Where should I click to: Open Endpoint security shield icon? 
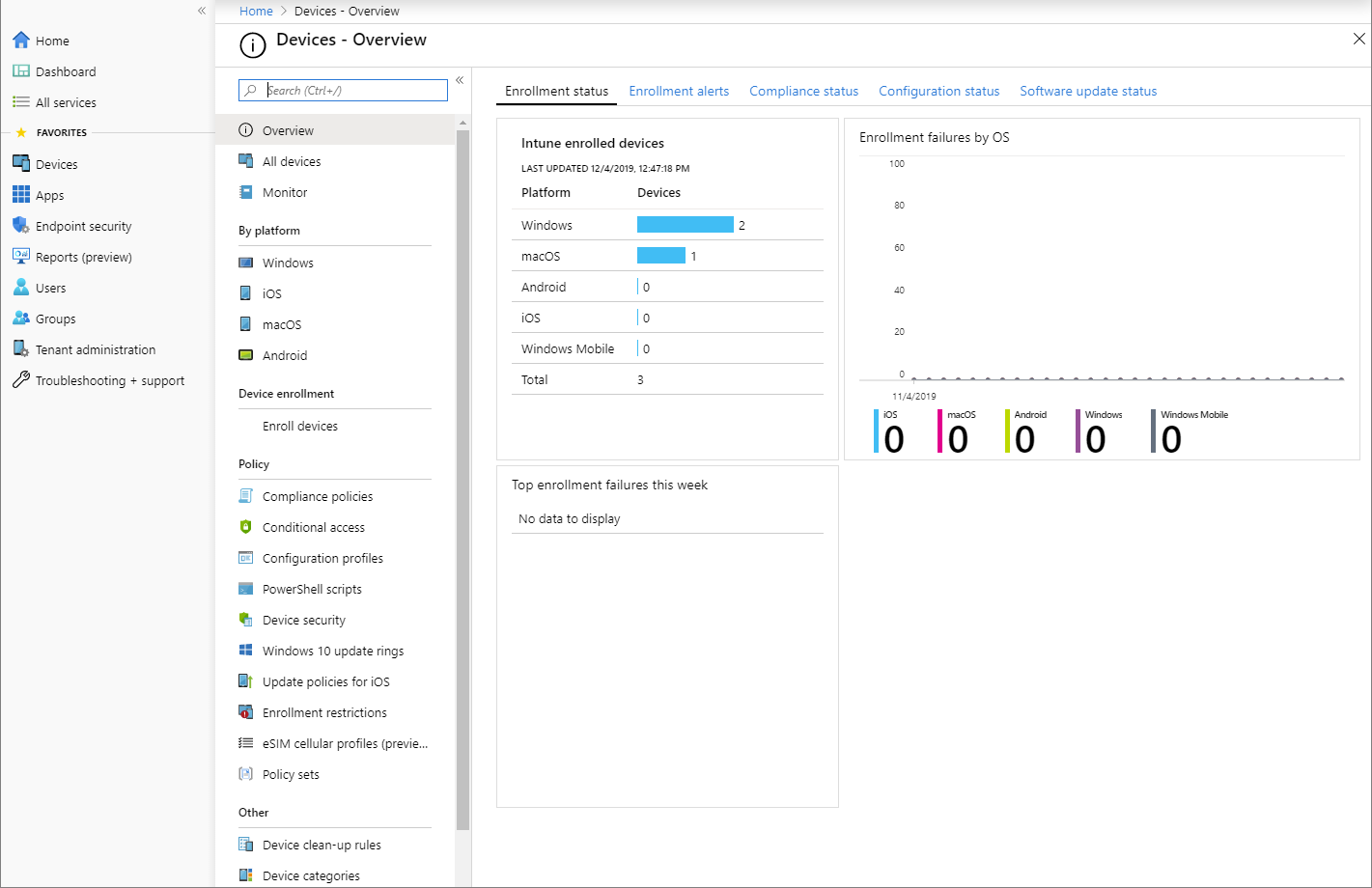coord(21,226)
